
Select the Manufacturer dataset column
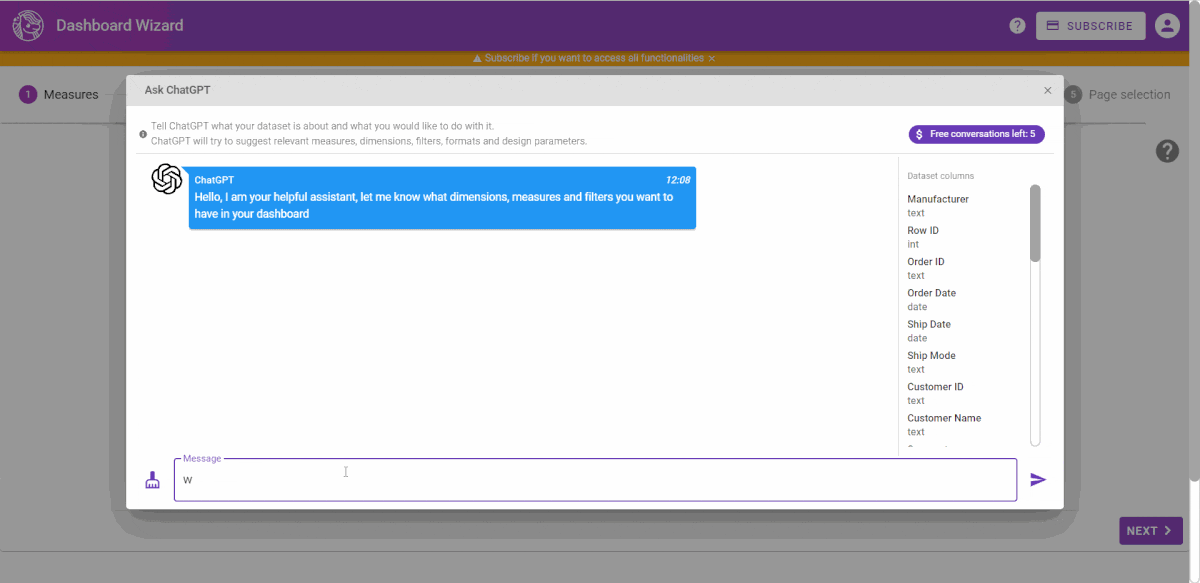(938, 199)
